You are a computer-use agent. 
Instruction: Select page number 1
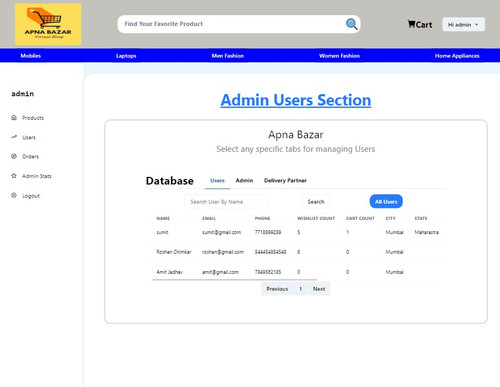pos(301,289)
